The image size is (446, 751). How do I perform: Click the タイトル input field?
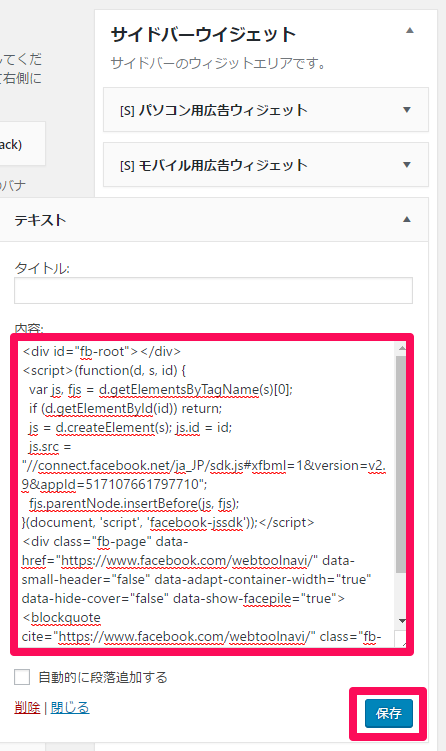pyautogui.click(x=213, y=290)
